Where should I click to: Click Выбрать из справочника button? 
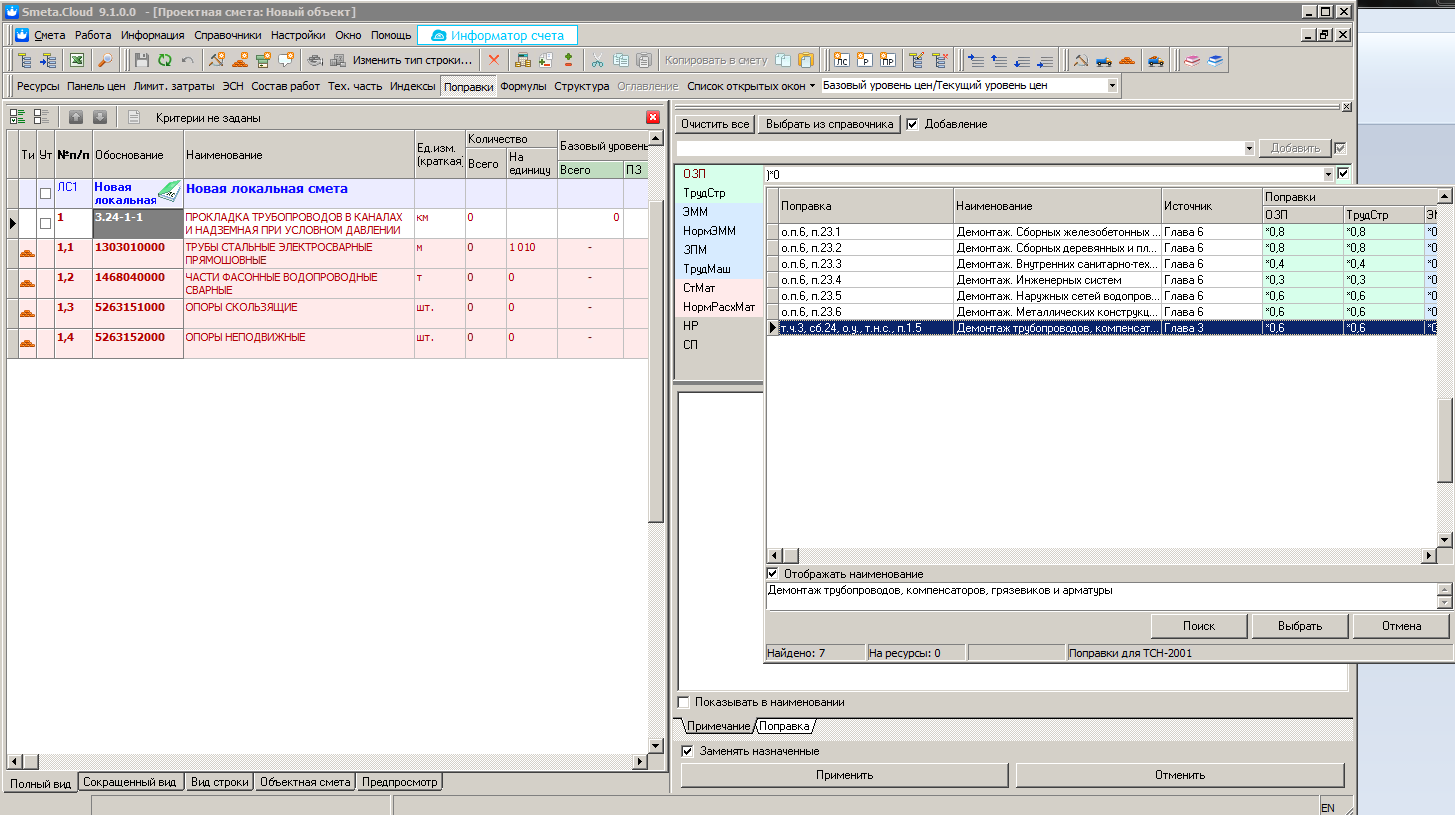point(829,124)
